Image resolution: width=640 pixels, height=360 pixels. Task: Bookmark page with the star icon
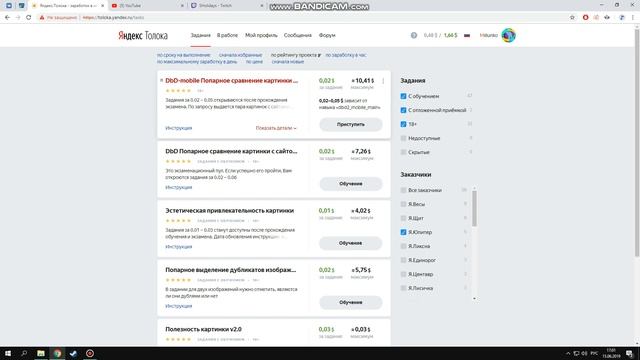[572, 18]
